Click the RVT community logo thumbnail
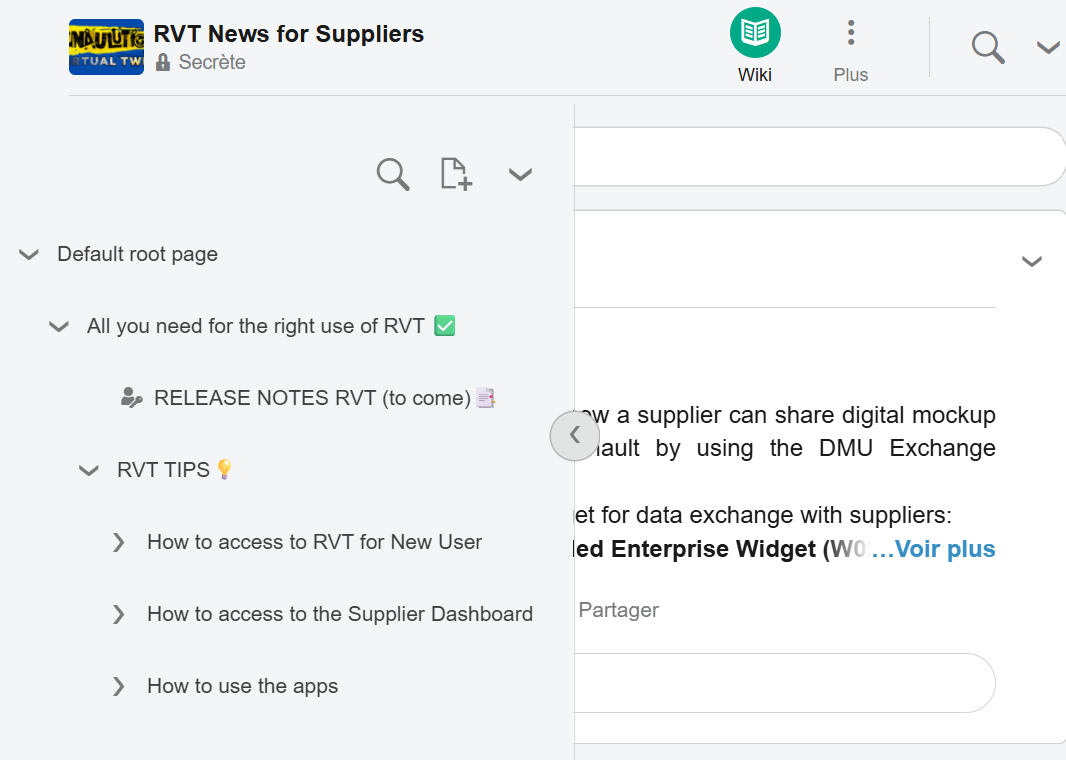 (106, 47)
